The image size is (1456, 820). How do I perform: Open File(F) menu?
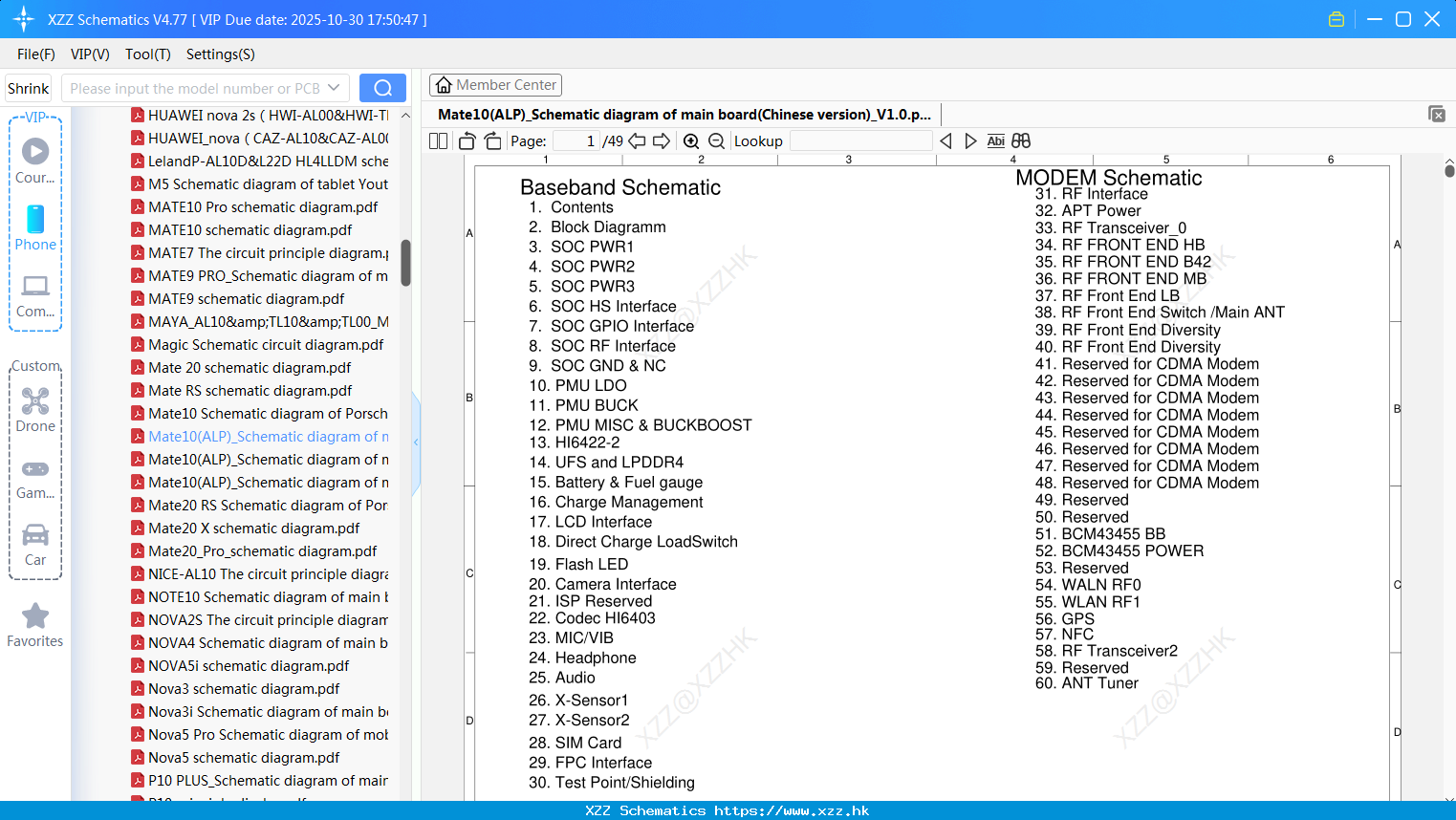(x=36, y=54)
